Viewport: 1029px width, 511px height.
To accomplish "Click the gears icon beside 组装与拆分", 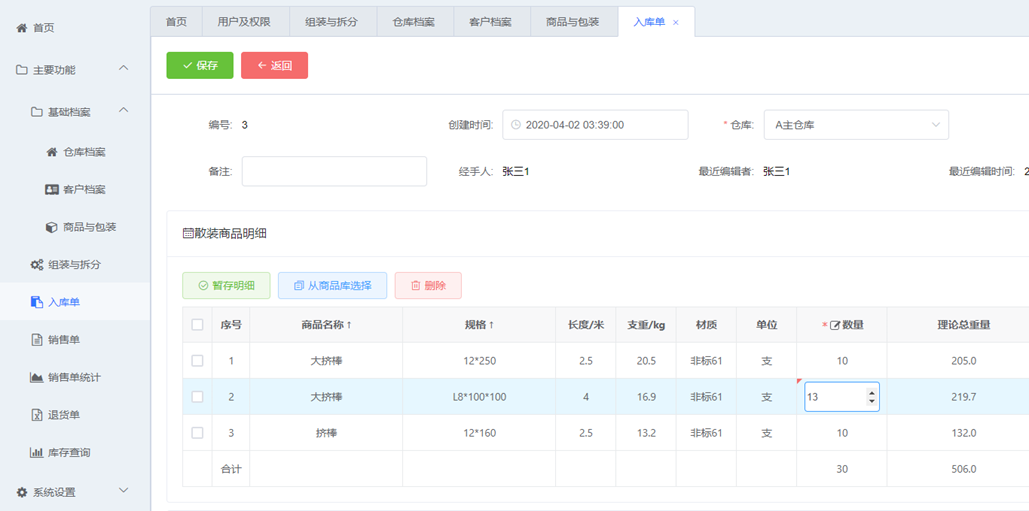I will pyautogui.click(x=37, y=265).
